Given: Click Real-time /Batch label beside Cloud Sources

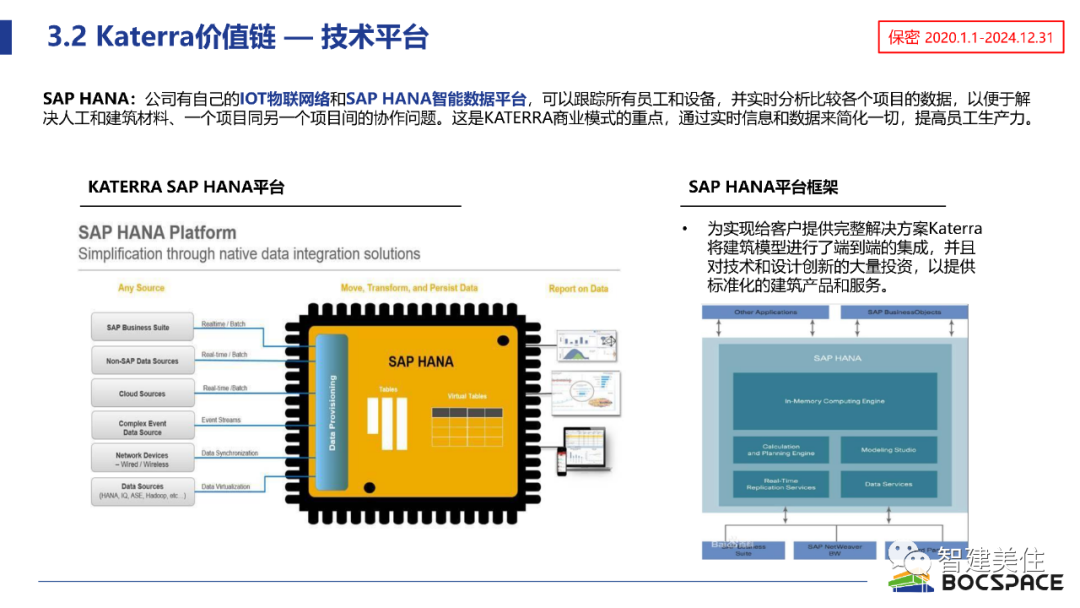Looking at the screenshot, I should coord(225,388).
